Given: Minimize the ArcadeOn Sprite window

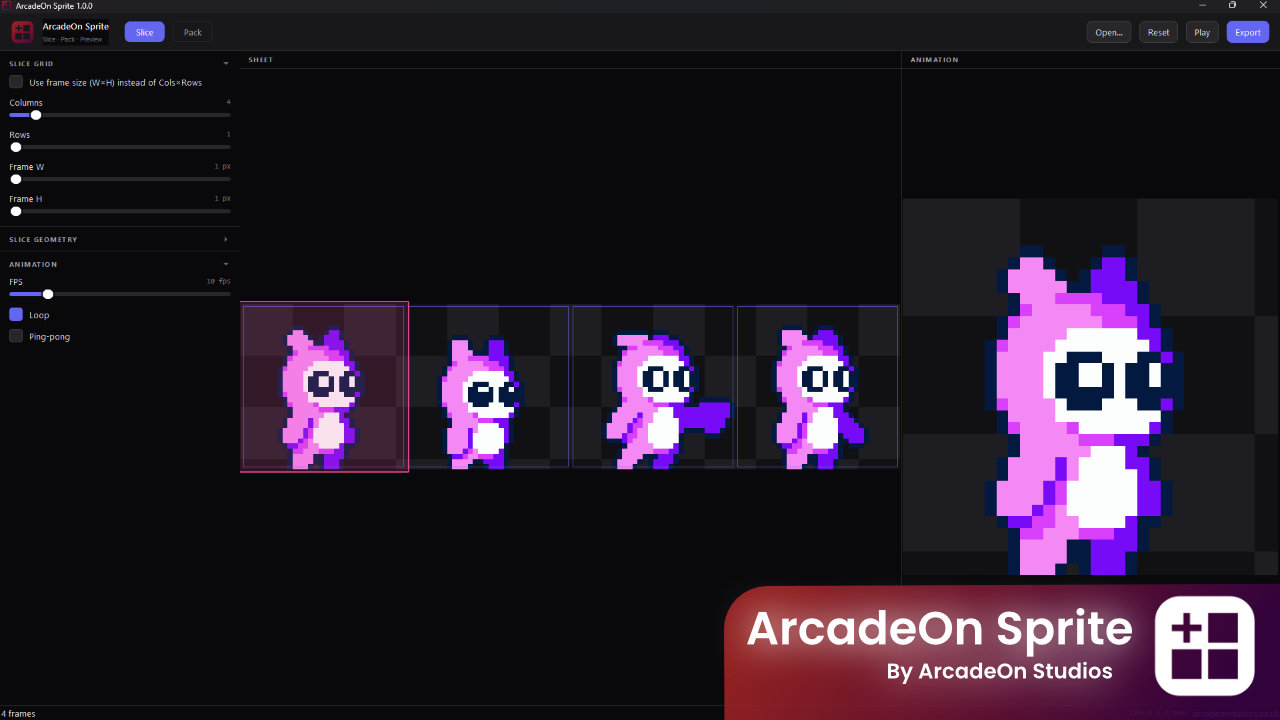Looking at the screenshot, I should (x=1201, y=5).
